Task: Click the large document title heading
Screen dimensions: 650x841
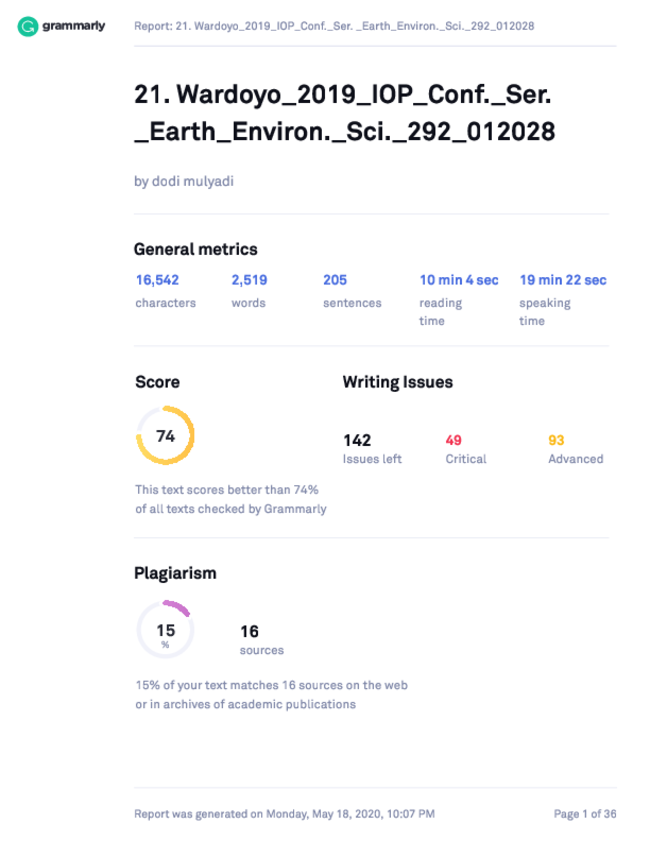Action: (344, 113)
